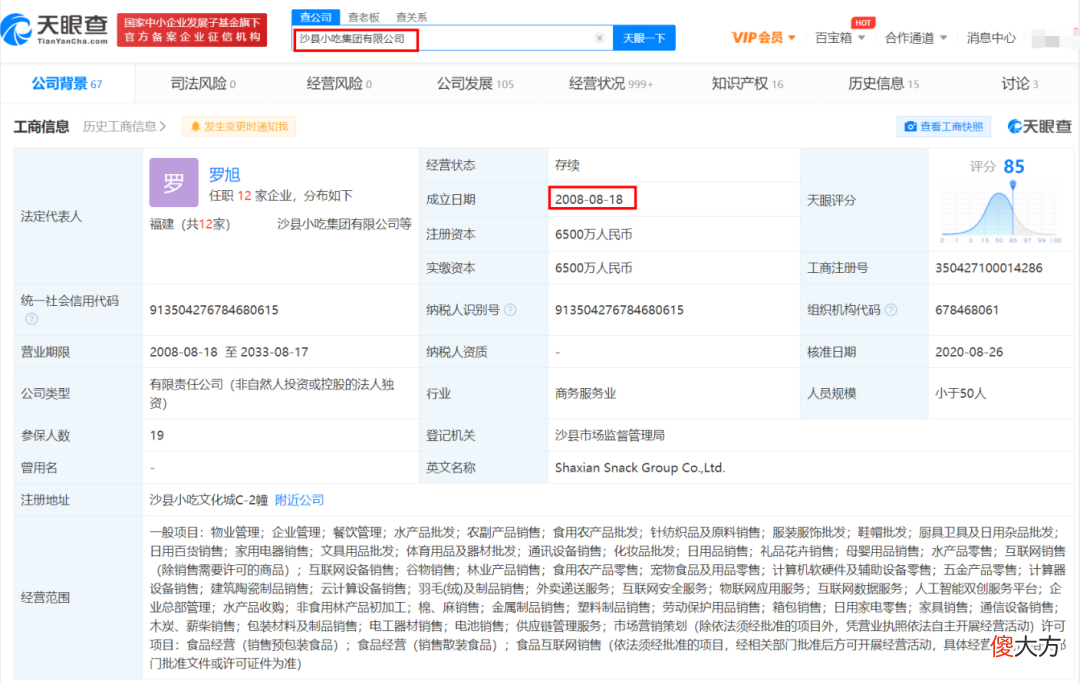Click the 天眼一下 search button
The image size is (1080, 684).
[x=644, y=39]
